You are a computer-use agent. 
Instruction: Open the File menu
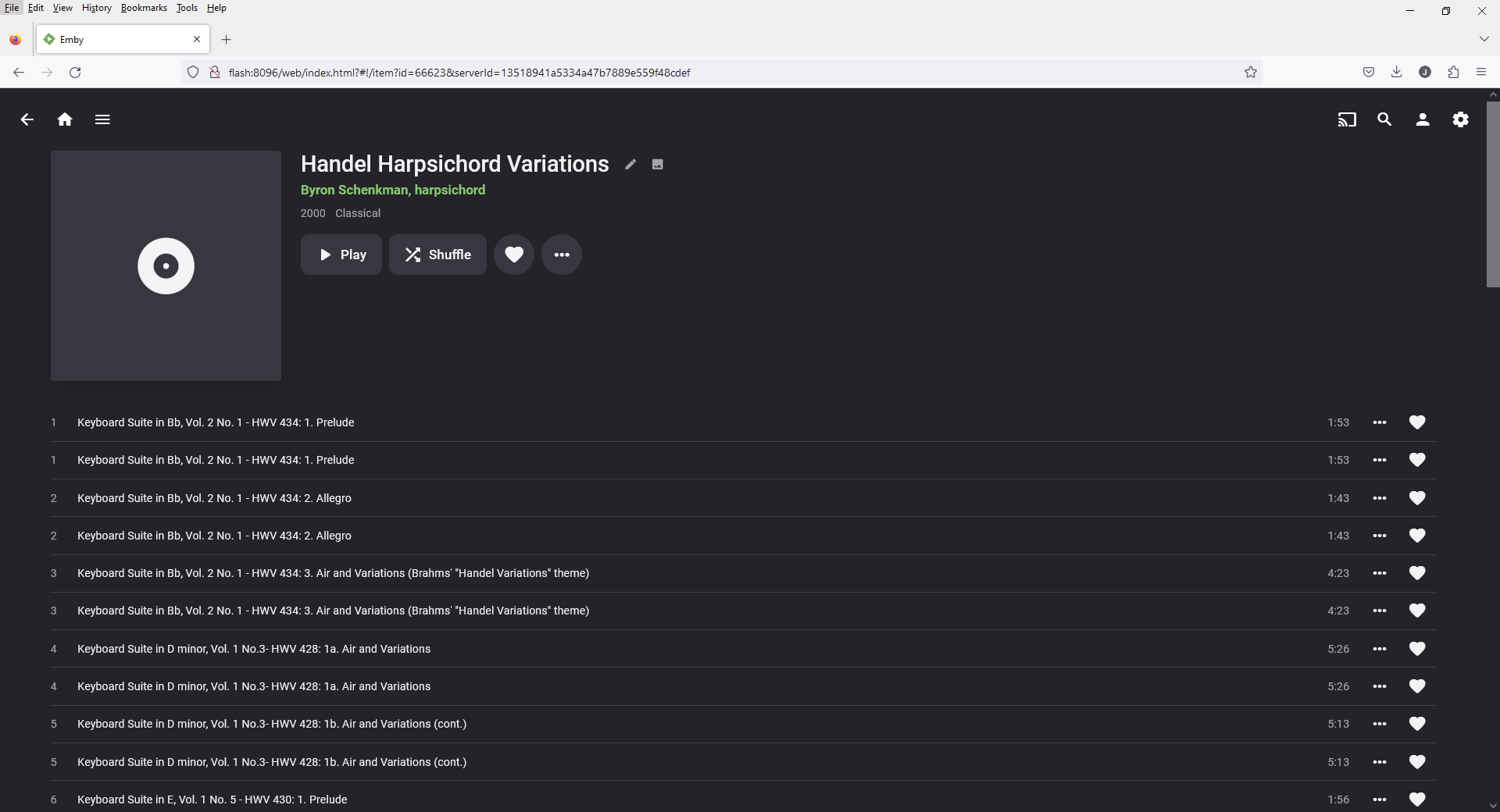tap(12, 8)
